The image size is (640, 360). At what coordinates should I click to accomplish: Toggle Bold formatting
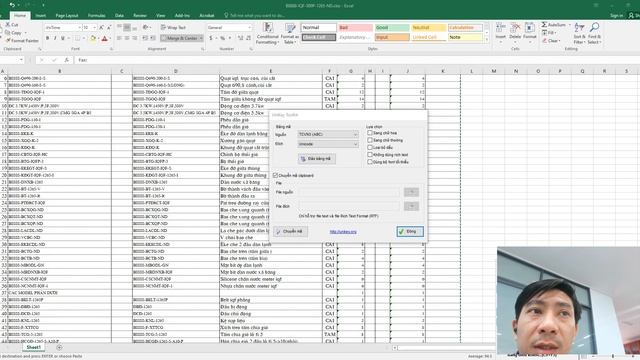(47, 38)
